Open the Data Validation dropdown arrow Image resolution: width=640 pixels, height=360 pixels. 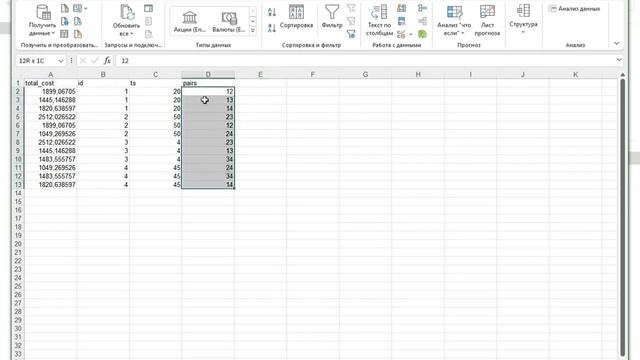[x=410, y=34]
